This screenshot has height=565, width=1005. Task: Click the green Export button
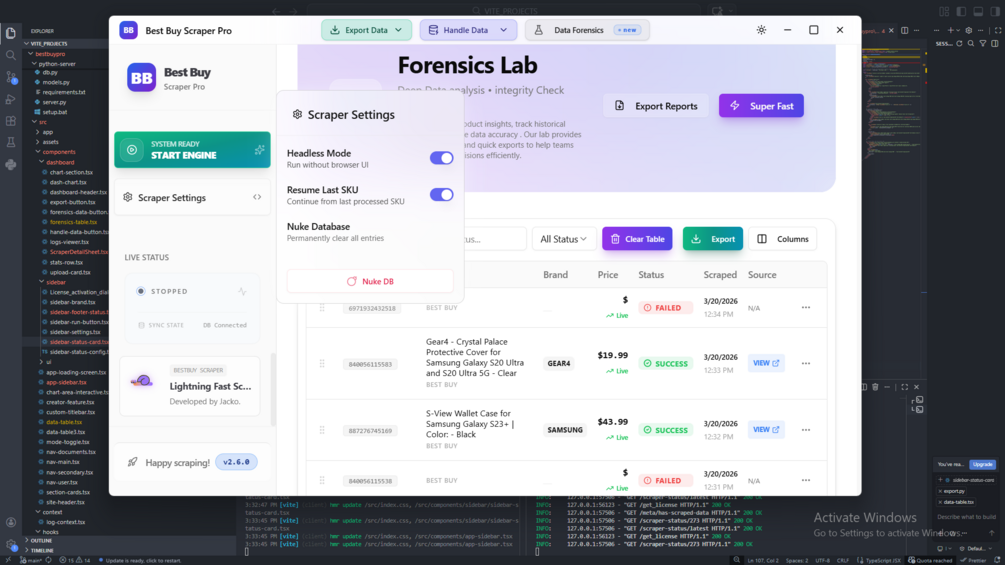click(713, 239)
